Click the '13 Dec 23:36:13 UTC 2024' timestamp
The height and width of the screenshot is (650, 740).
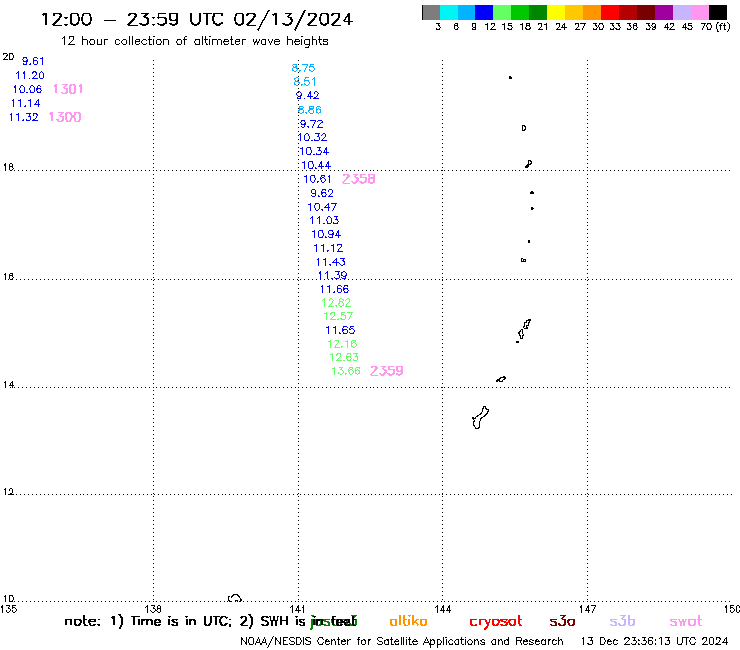(654, 641)
